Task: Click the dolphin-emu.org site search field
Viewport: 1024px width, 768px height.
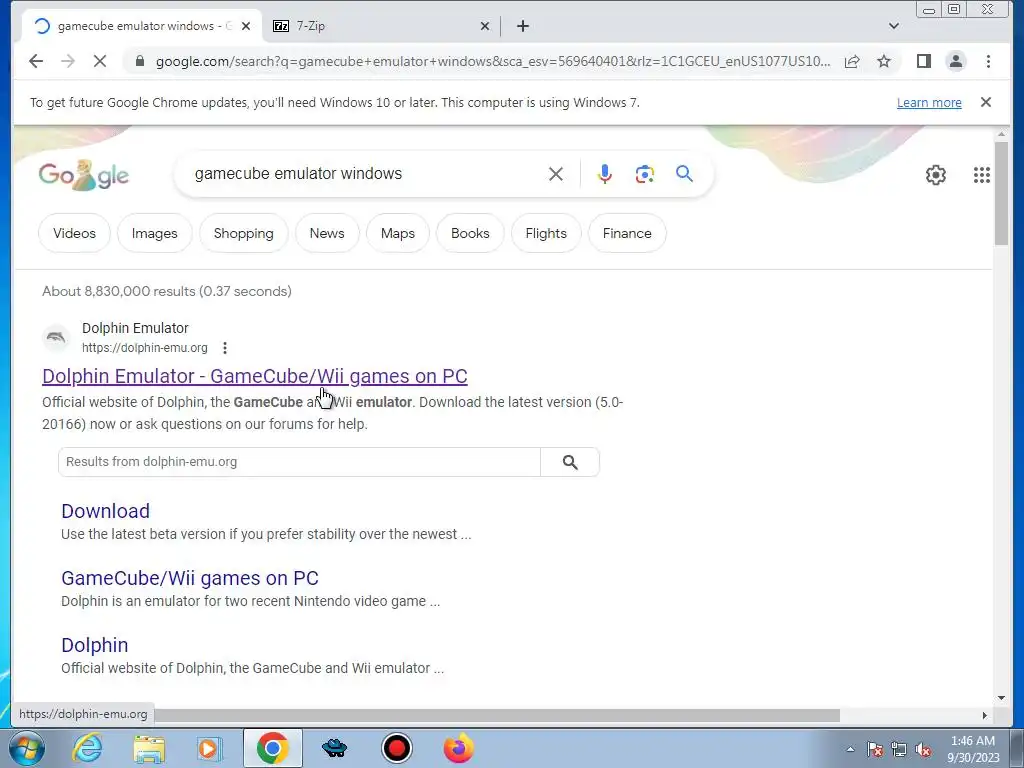Action: [x=299, y=462]
